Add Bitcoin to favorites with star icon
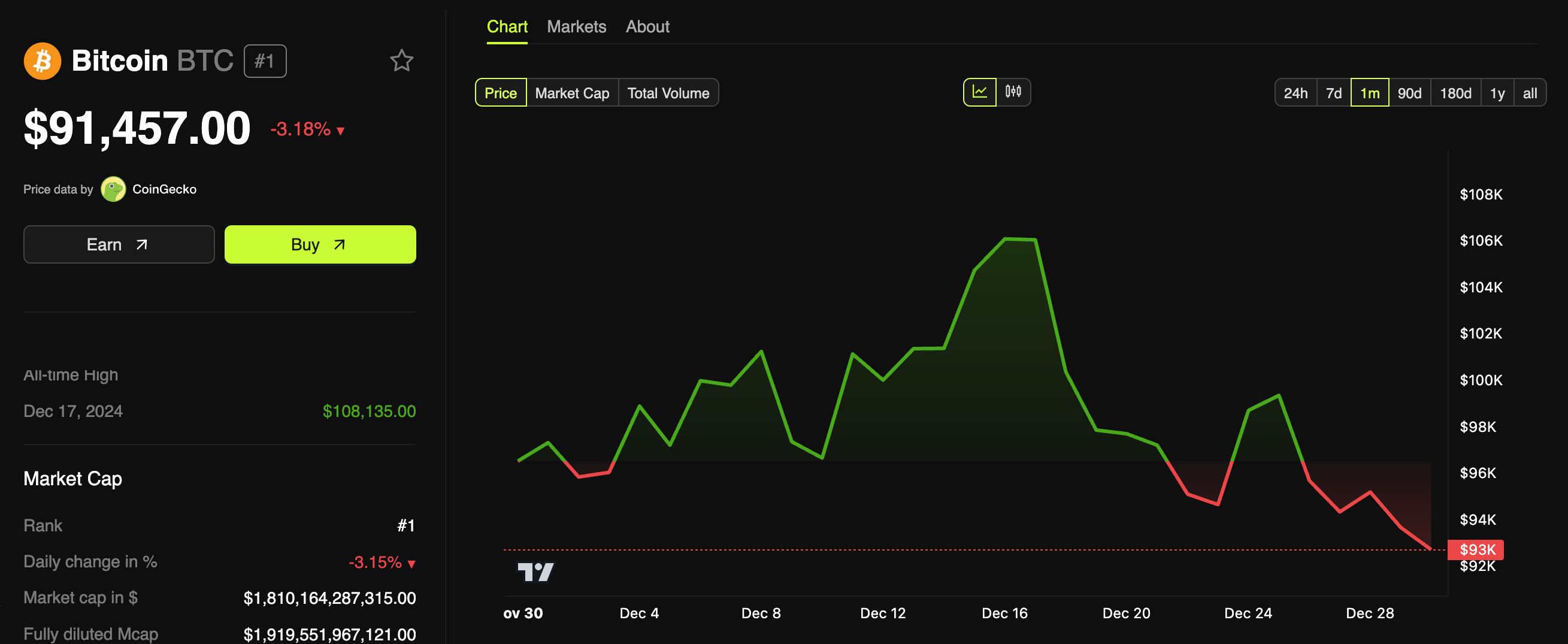The height and width of the screenshot is (644, 1568). click(x=401, y=61)
